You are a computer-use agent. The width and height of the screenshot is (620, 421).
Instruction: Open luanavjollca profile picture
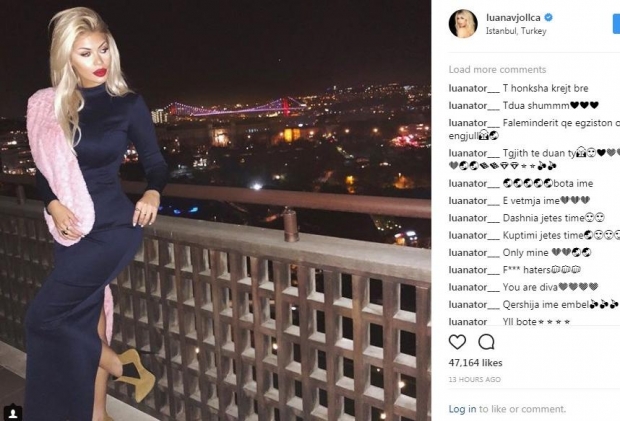(x=463, y=24)
